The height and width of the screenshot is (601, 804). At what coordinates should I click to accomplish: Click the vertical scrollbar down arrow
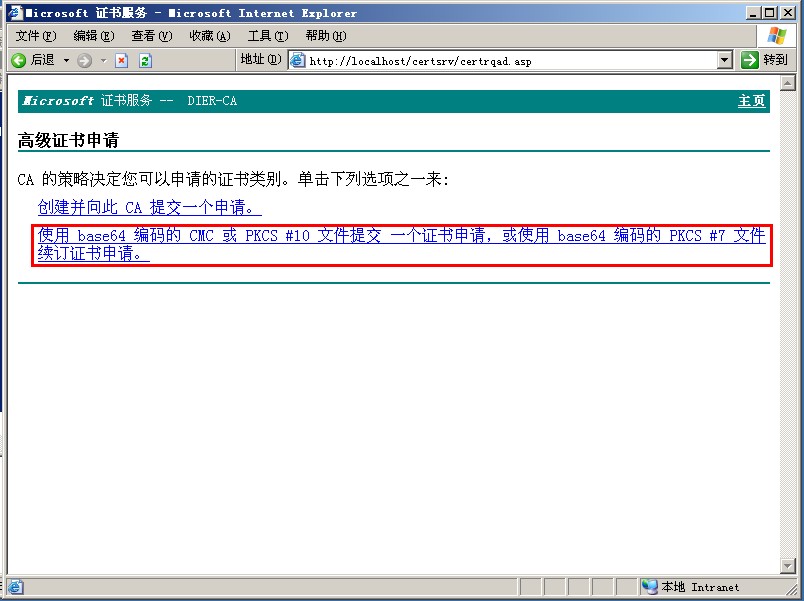[787, 565]
